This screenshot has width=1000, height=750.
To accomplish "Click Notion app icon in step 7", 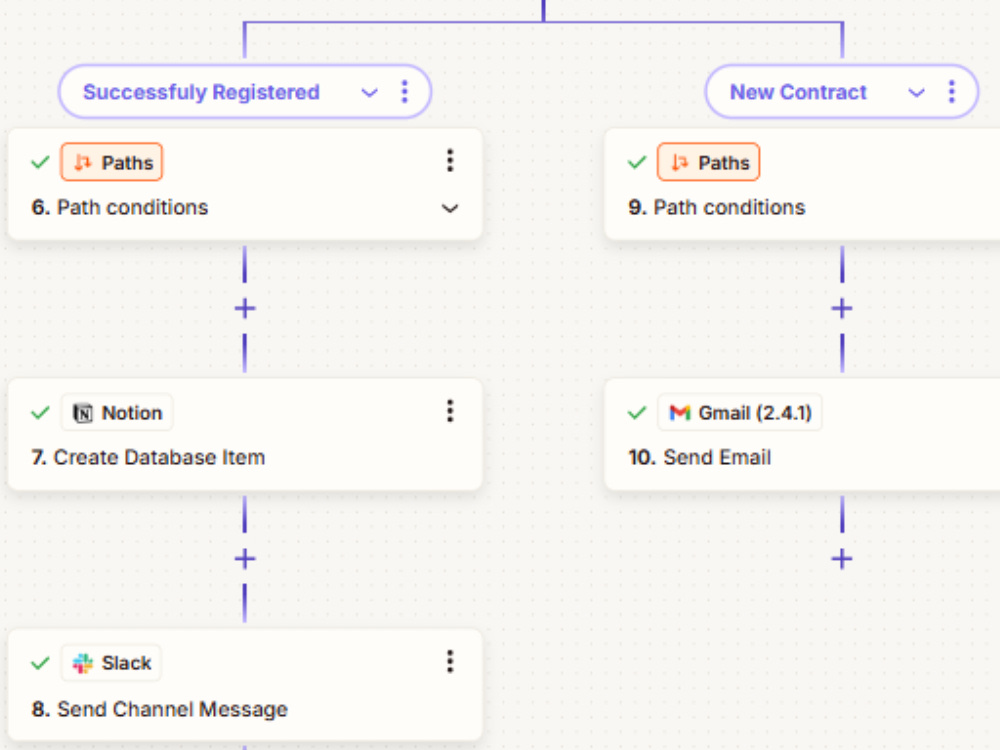I will point(83,413).
